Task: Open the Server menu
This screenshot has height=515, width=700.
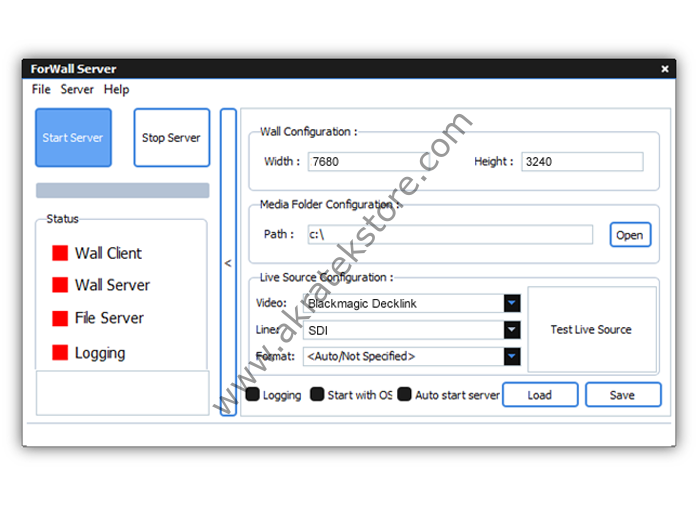Action: click(x=77, y=89)
